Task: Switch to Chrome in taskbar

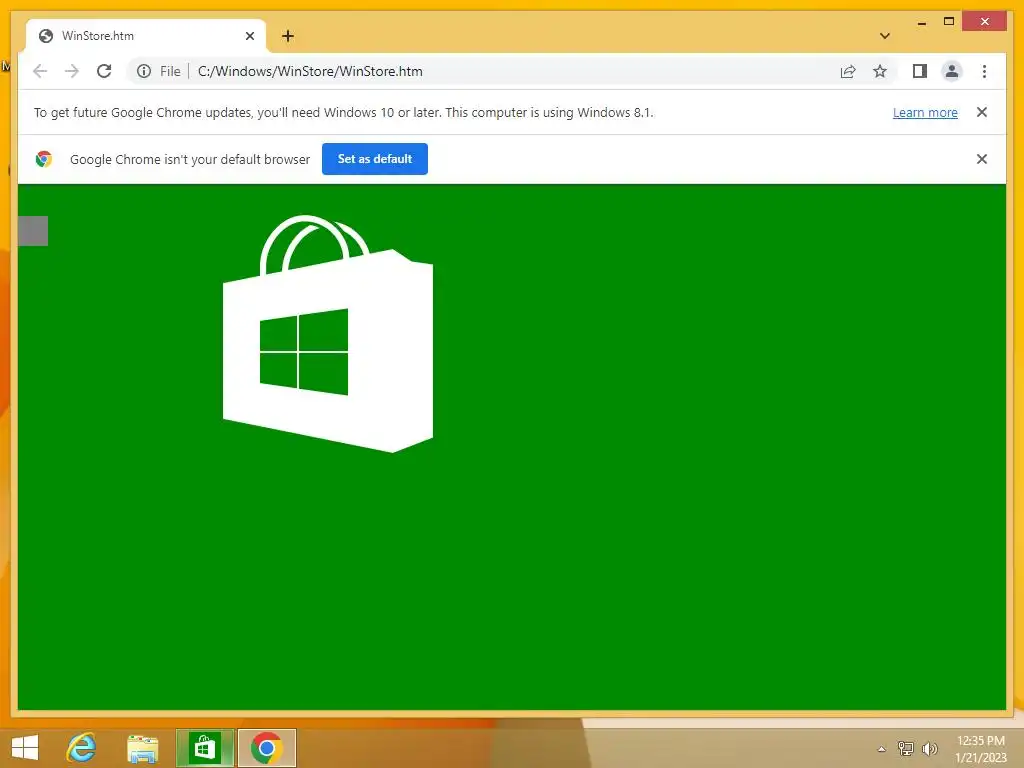Action: pyautogui.click(x=266, y=748)
